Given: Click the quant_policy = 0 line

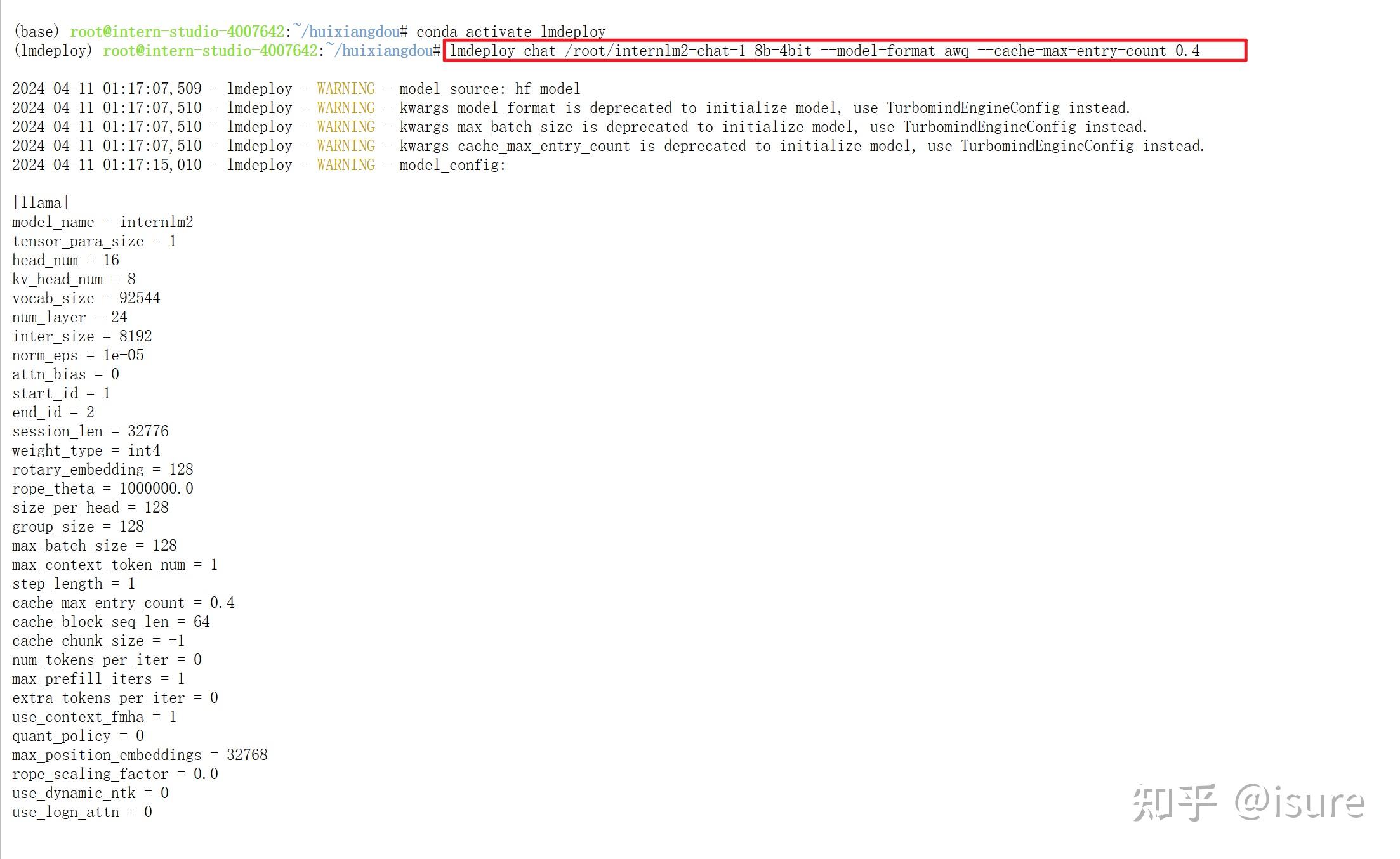Looking at the screenshot, I should coord(77,736).
